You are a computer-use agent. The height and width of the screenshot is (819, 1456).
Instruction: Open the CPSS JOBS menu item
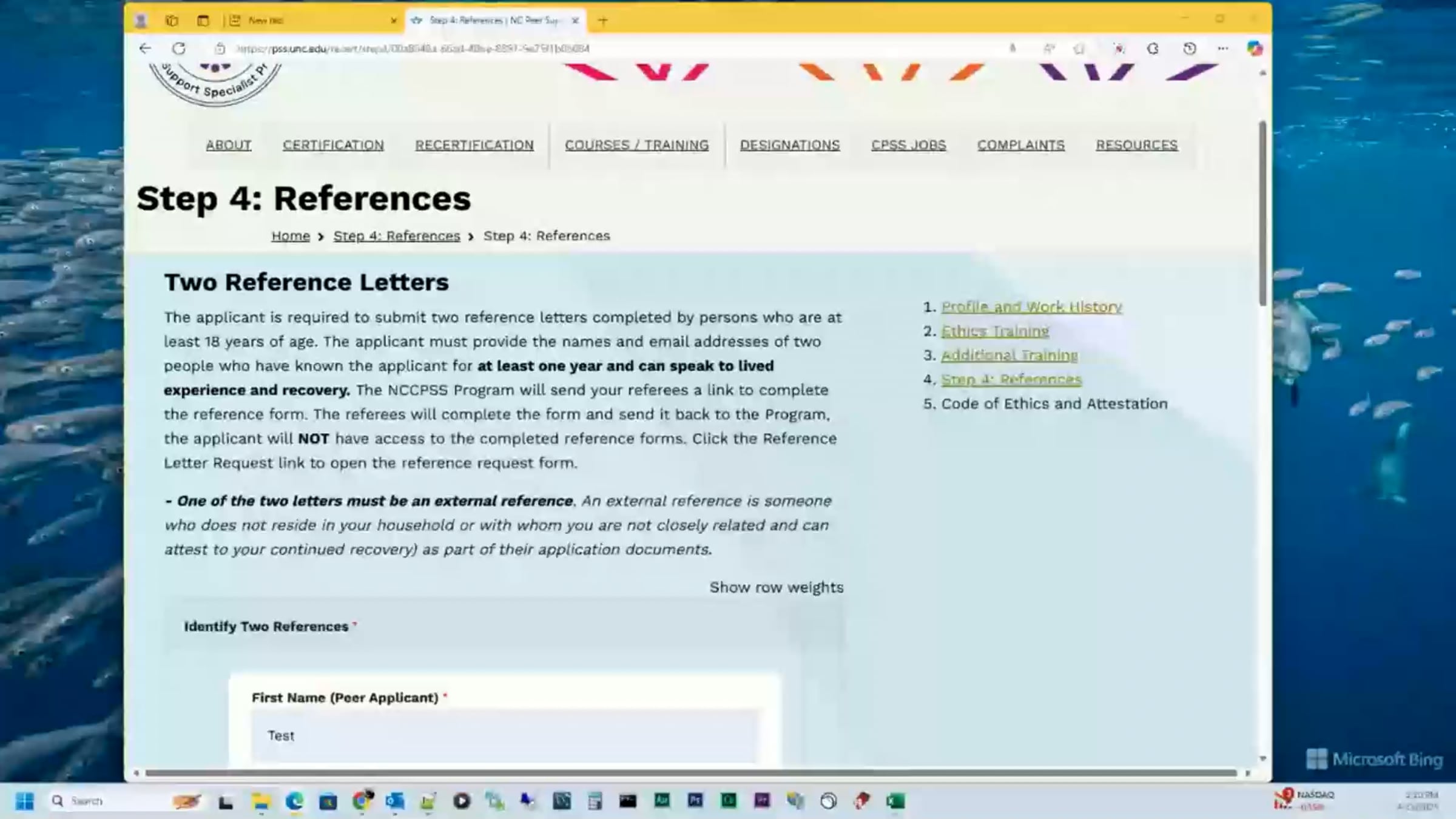tap(909, 145)
